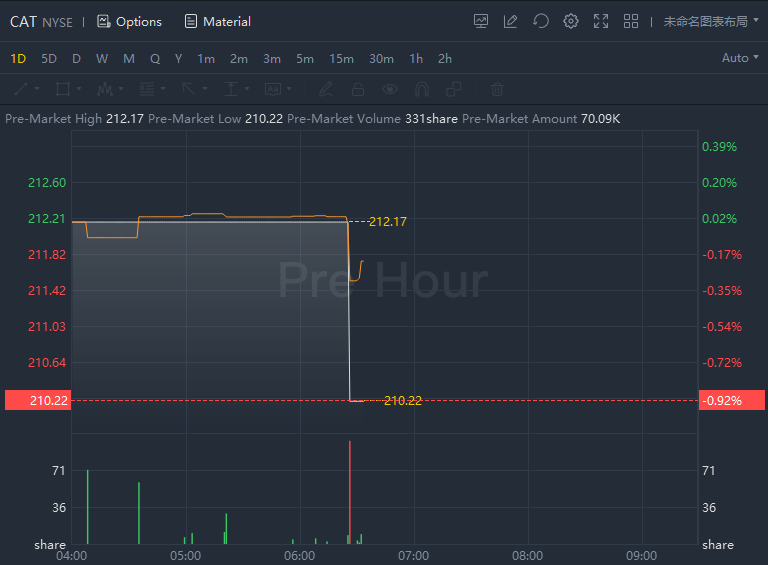Open the 未命名图表布局 layout dropdown

click(711, 21)
